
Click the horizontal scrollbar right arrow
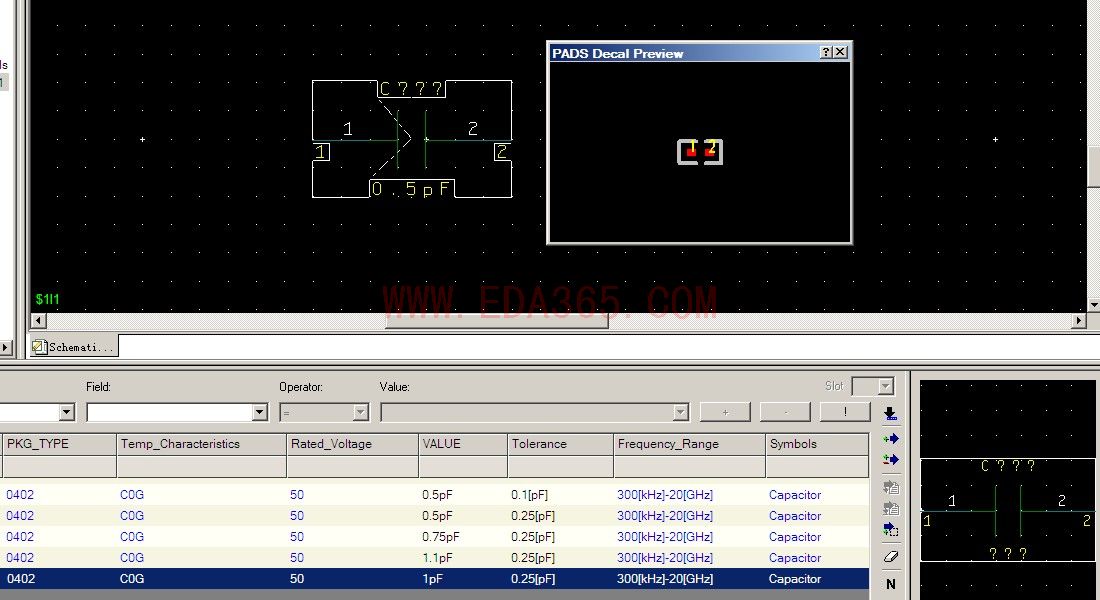(x=1079, y=321)
